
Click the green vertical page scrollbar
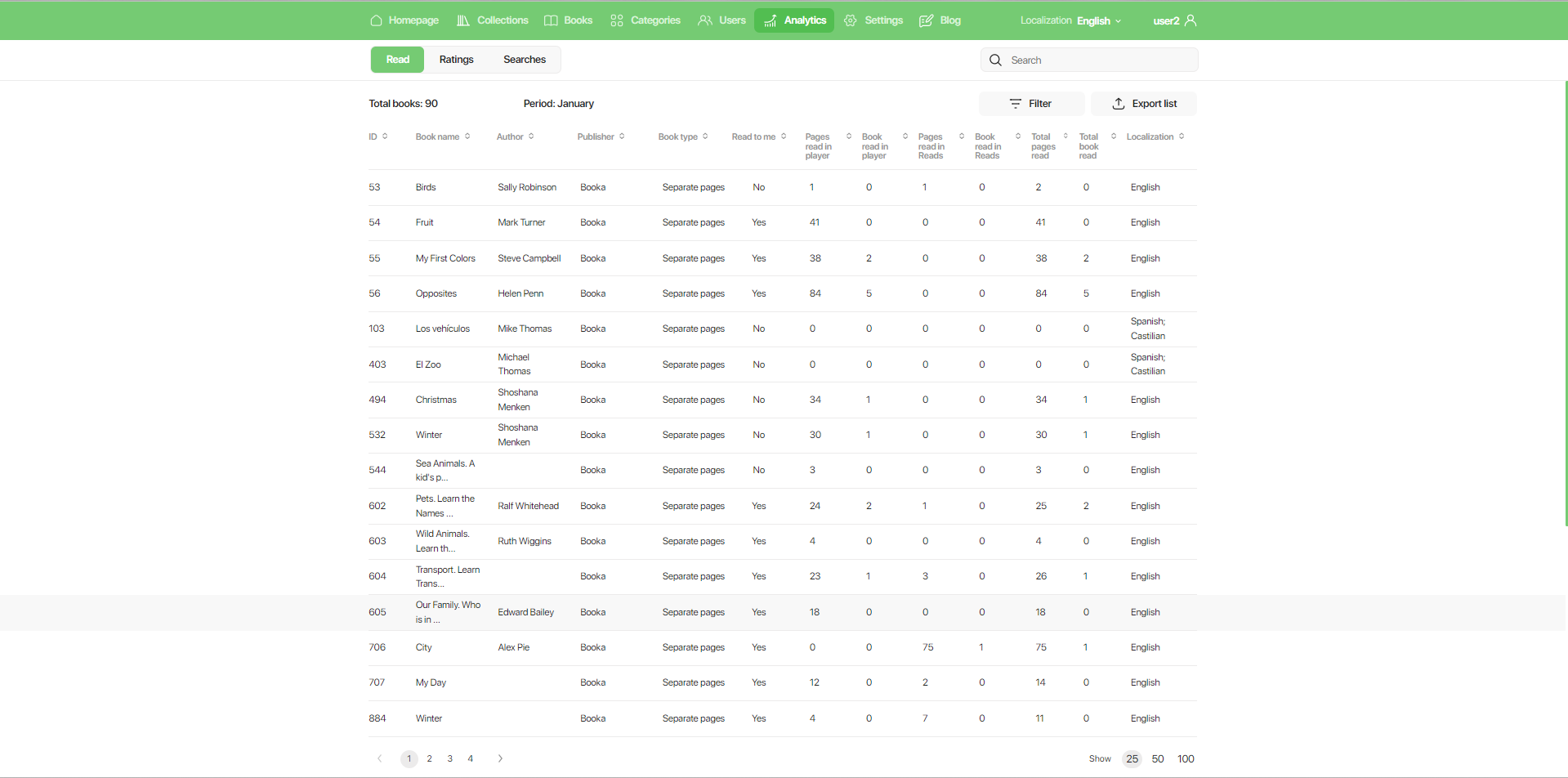coord(1566,302)
